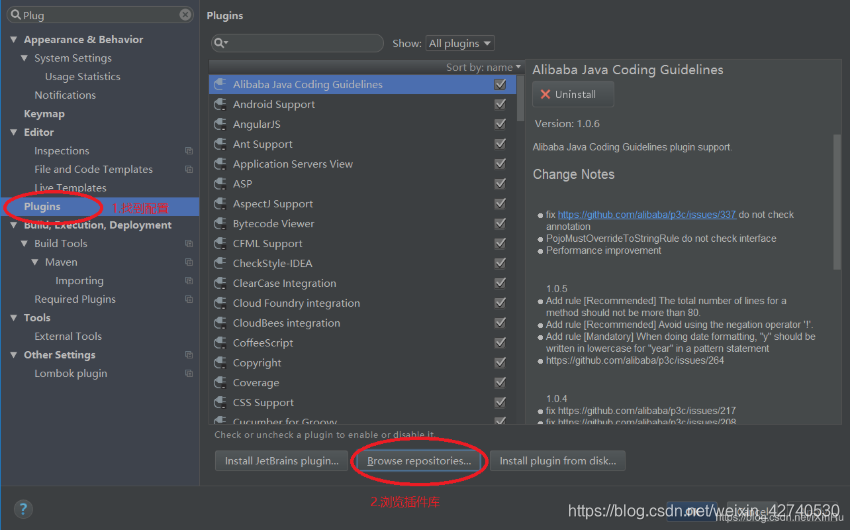Click the Cloud Foundry integration plugin icon
Viewport: 850px width, 530px height.
[220, 303]
